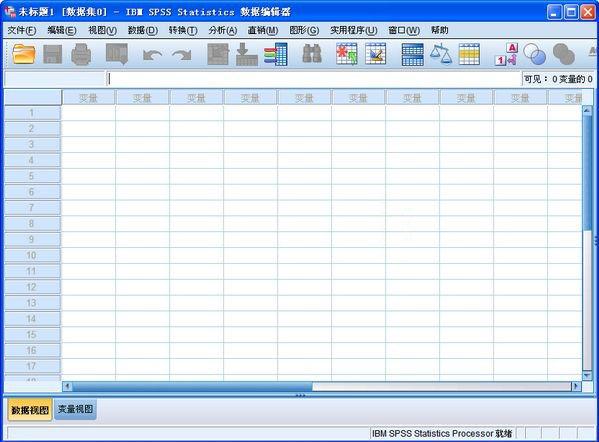Open the Recall recent dialogs icon
Image resolution: width=599 pixels, height=442 pixels.
tap(117, 54)
